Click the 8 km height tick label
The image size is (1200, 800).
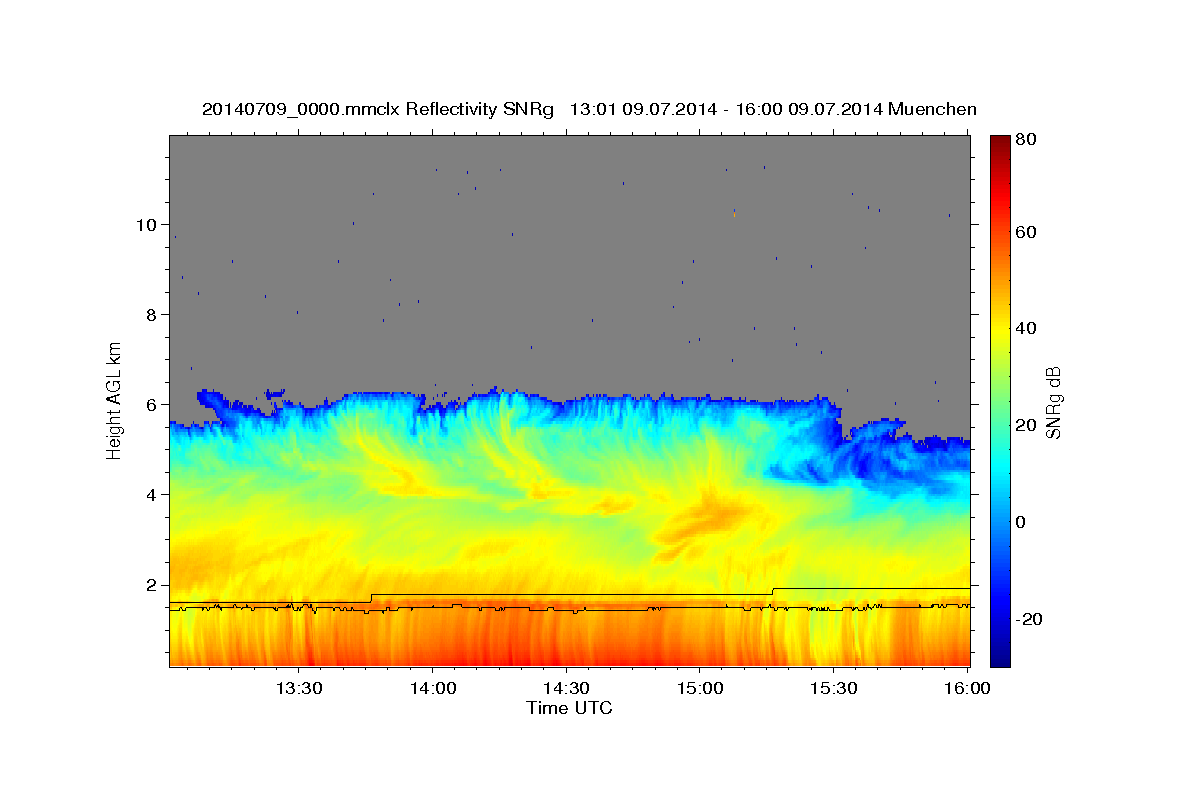151,314
